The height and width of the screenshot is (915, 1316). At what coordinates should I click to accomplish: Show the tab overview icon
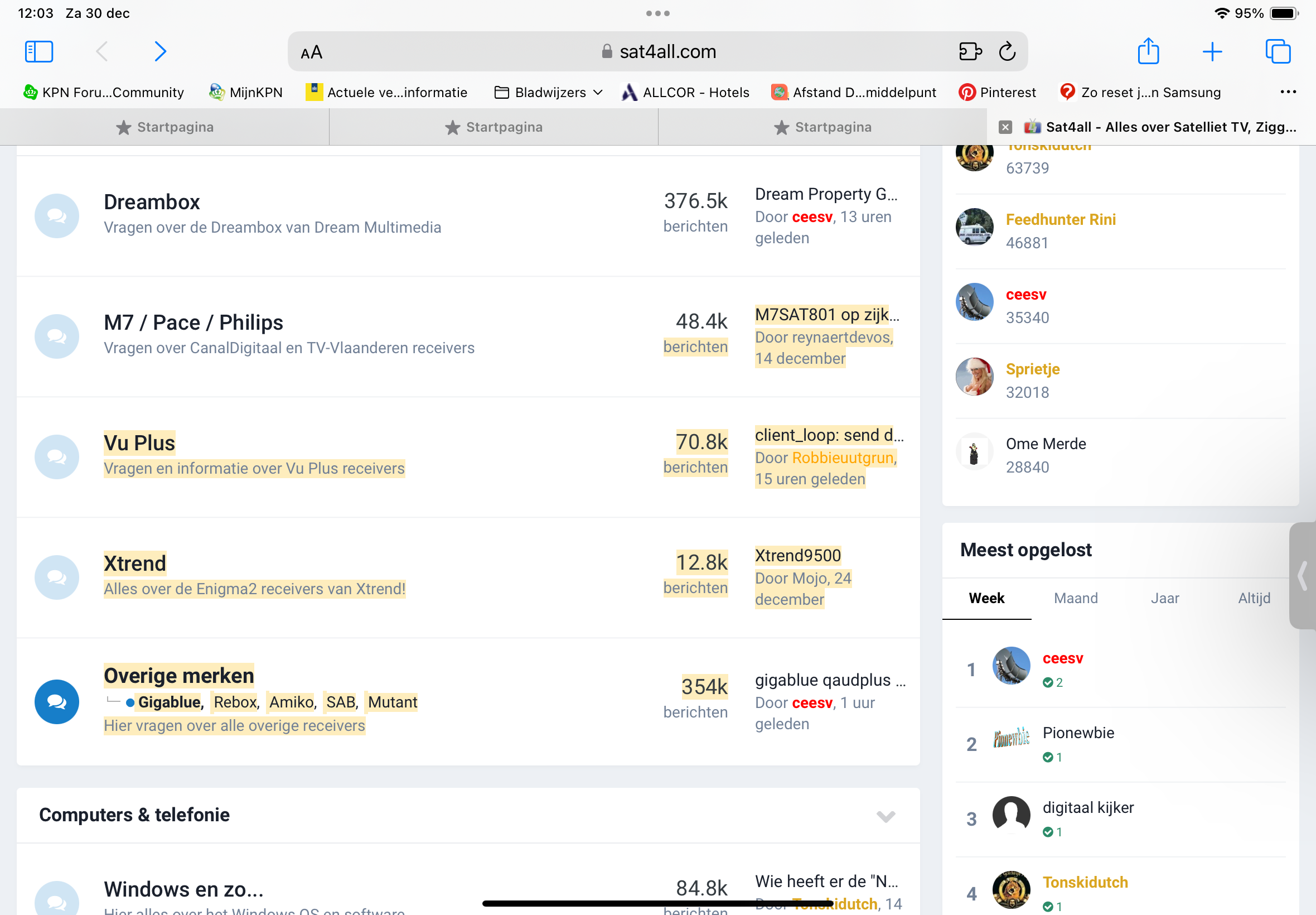click(1278, 51)
